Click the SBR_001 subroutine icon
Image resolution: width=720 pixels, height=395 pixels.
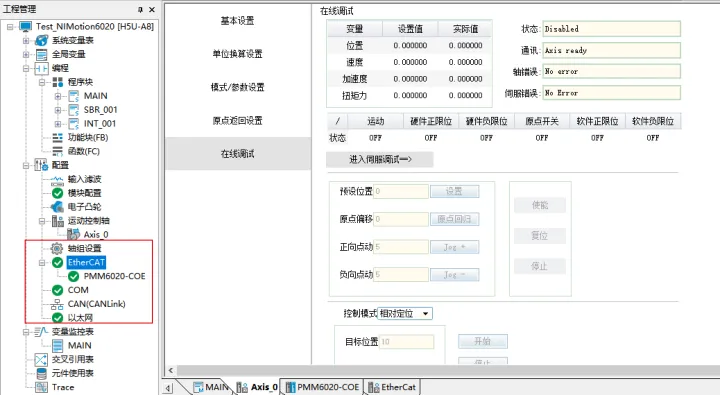(74, 110)
